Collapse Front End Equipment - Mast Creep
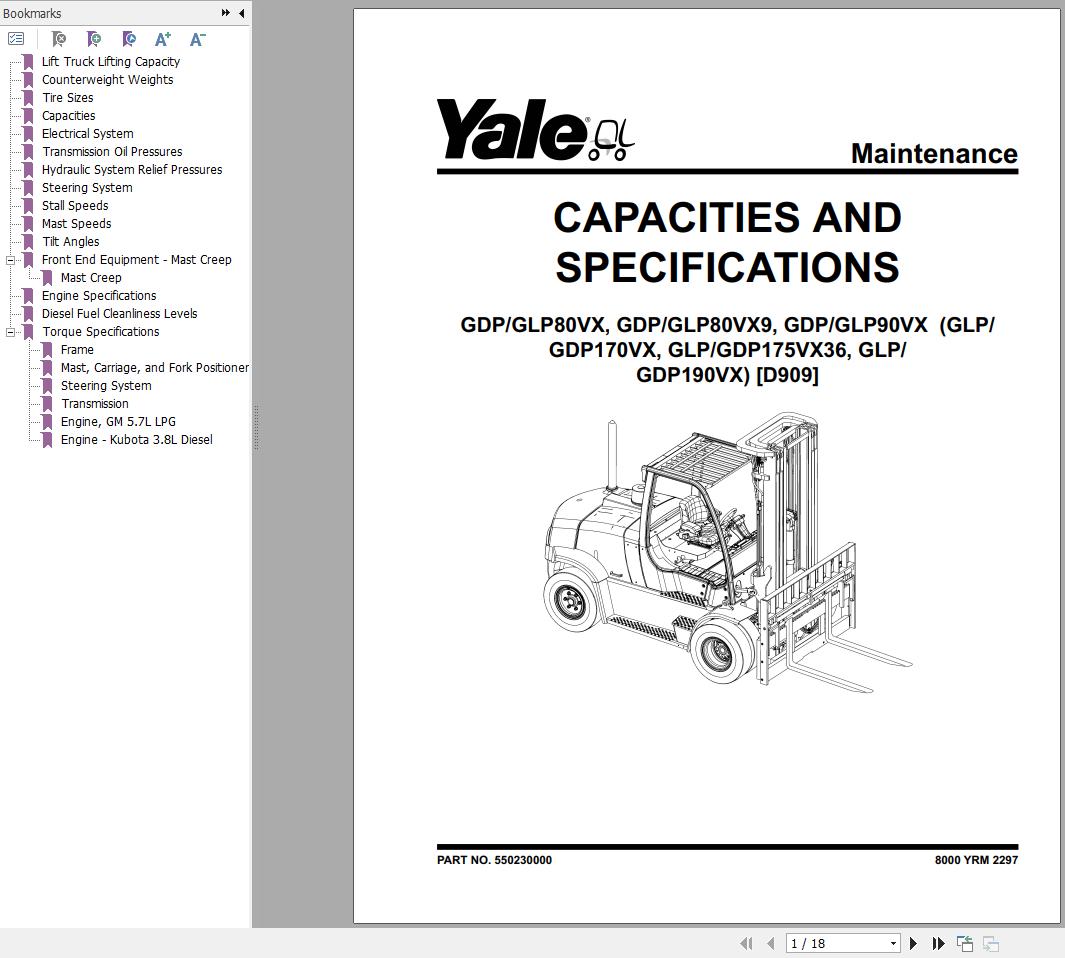The width and height of the screenshot is (1065, 958). click(9, 259)
